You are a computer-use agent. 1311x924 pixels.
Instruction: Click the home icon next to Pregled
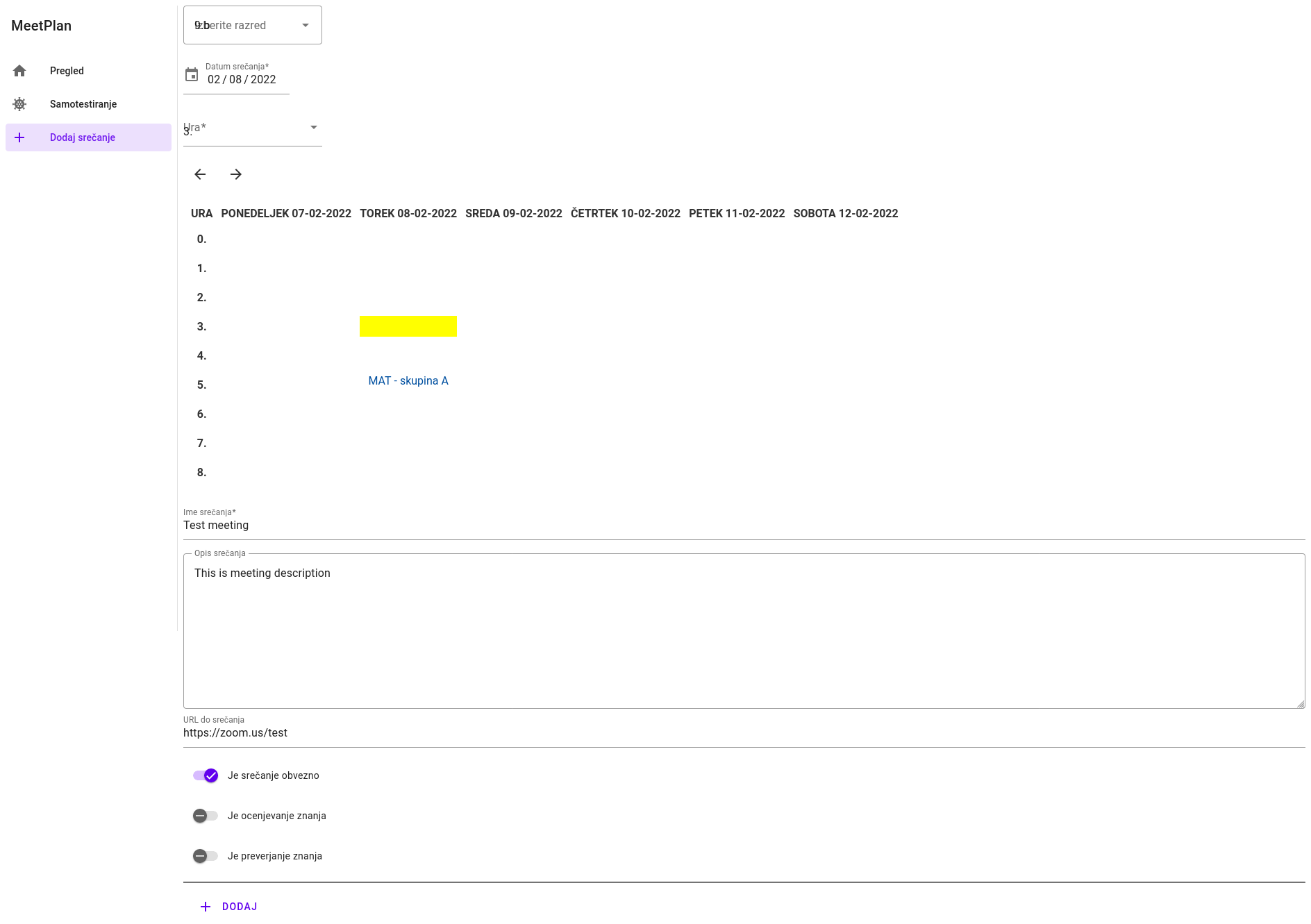[19, 71]
